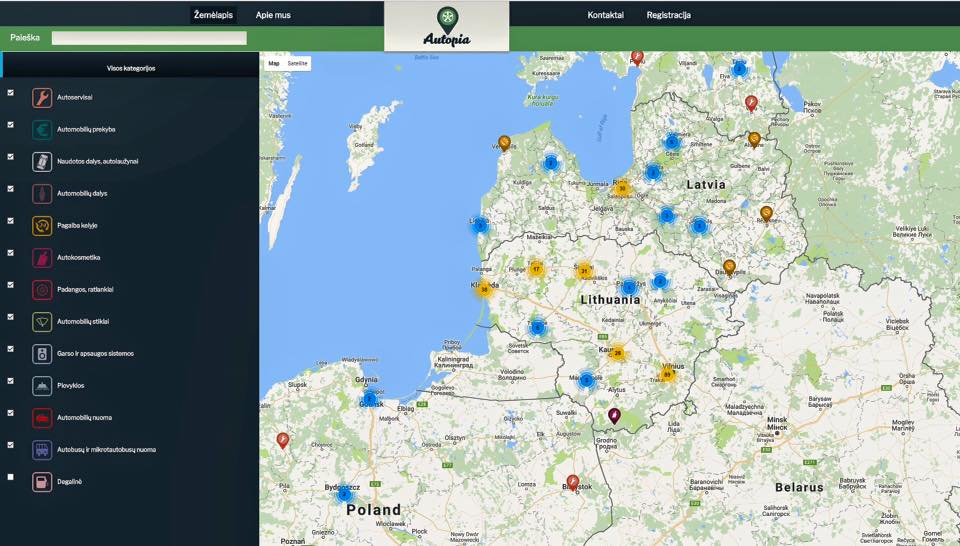
Task: Click the Pagalba kelyje roadside icon
Action: click(x=42, y=226)
